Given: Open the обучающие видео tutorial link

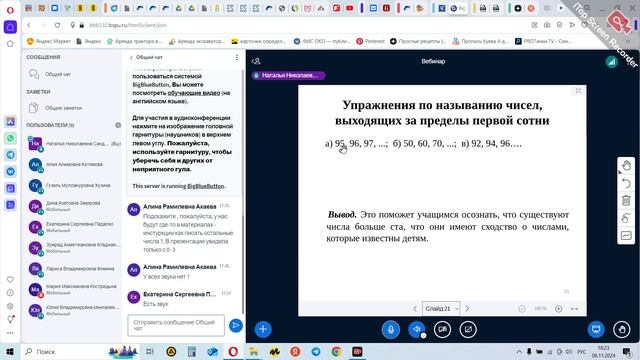Looking at the screenshot, I should (x=193, y=93).
